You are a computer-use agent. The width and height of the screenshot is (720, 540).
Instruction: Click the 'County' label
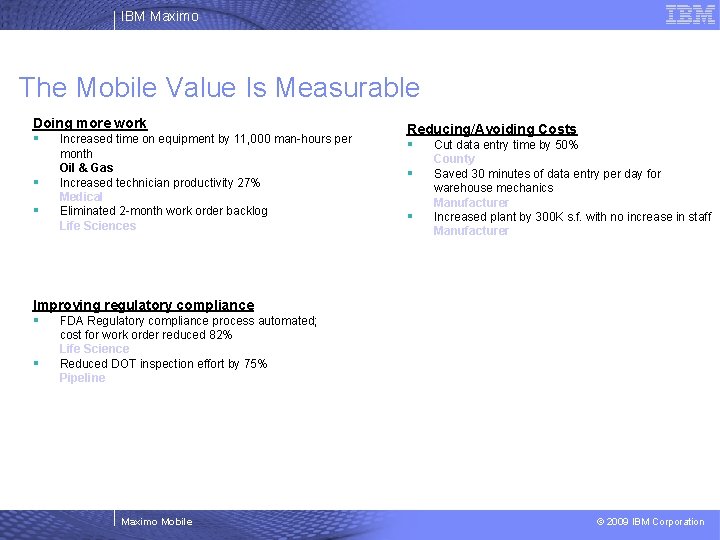coord(454,158)
